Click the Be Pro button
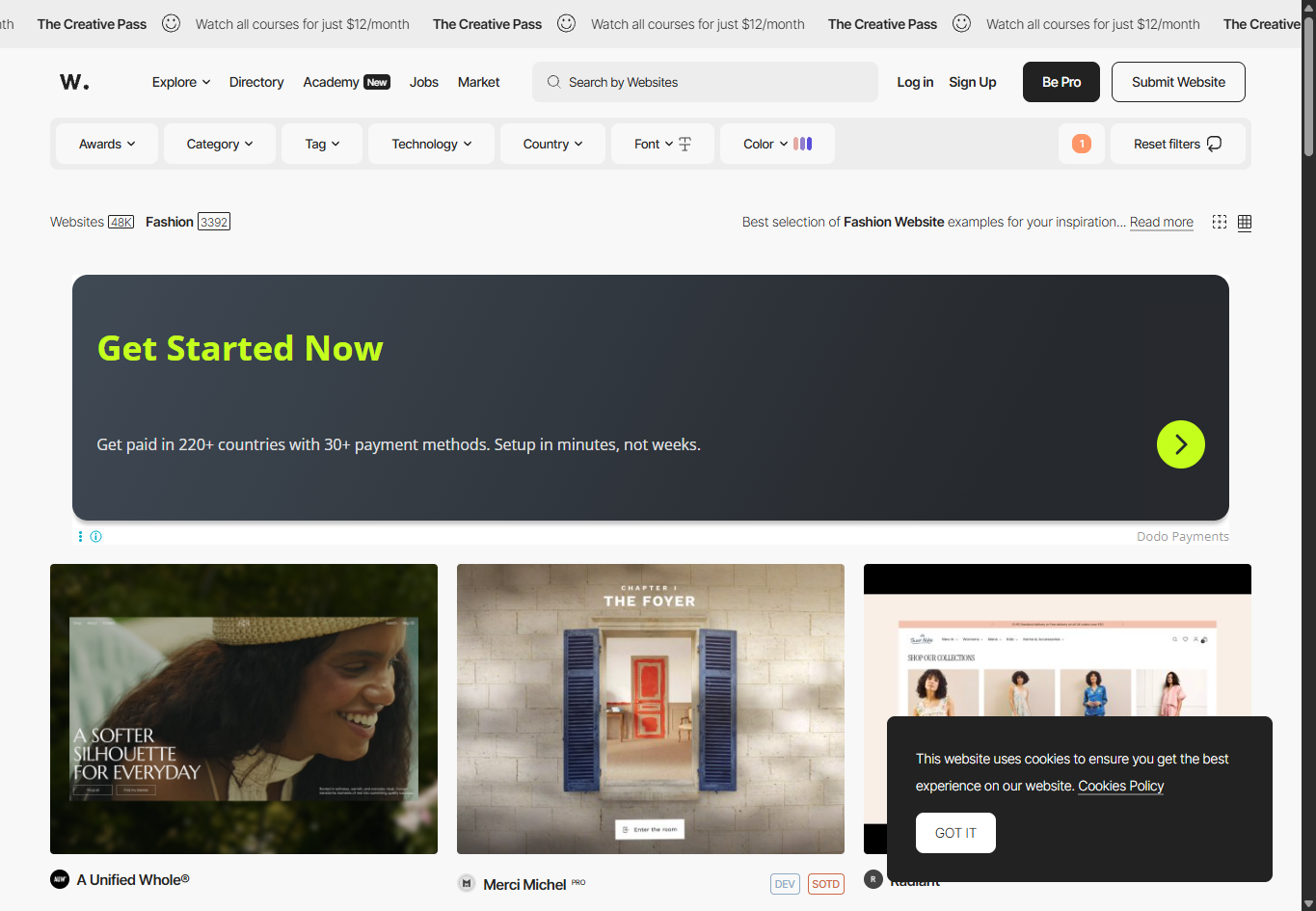Image resolution: width=1316 pixels, height=911 pixels. tap(1061, 82)
